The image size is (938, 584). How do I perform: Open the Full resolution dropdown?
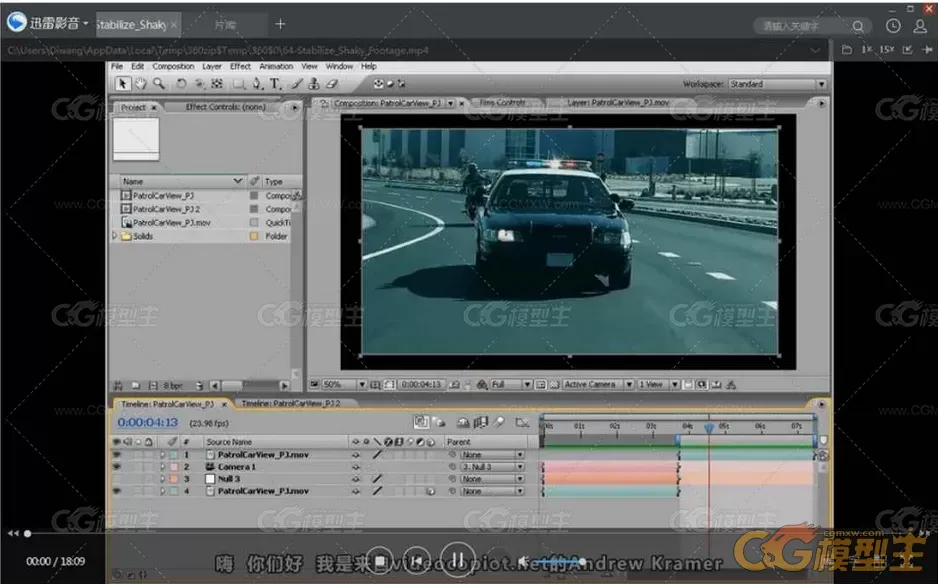511,385
